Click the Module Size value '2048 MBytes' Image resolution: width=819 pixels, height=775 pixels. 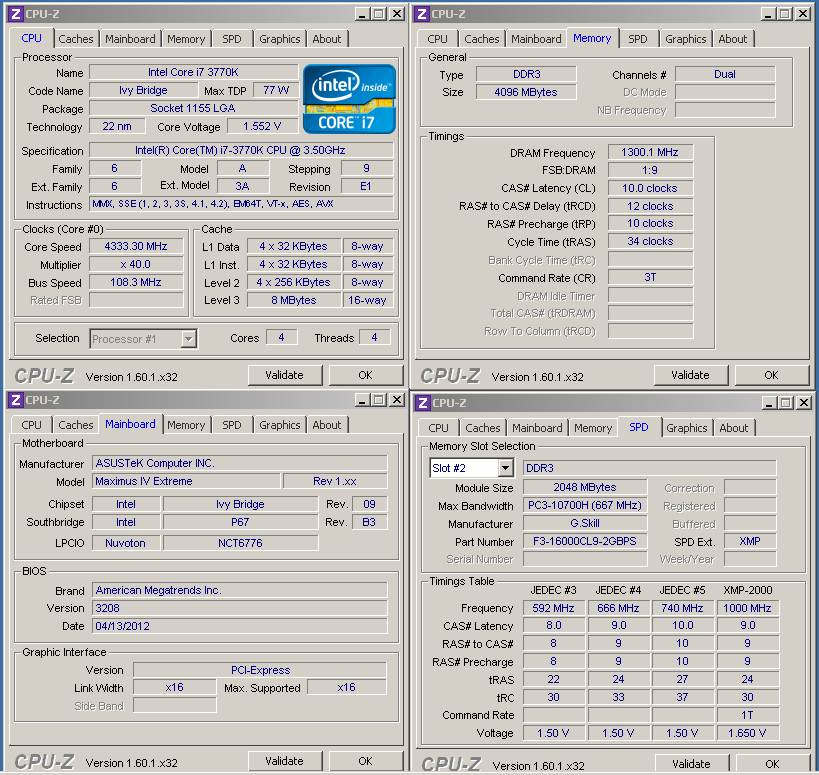[585, 487]
